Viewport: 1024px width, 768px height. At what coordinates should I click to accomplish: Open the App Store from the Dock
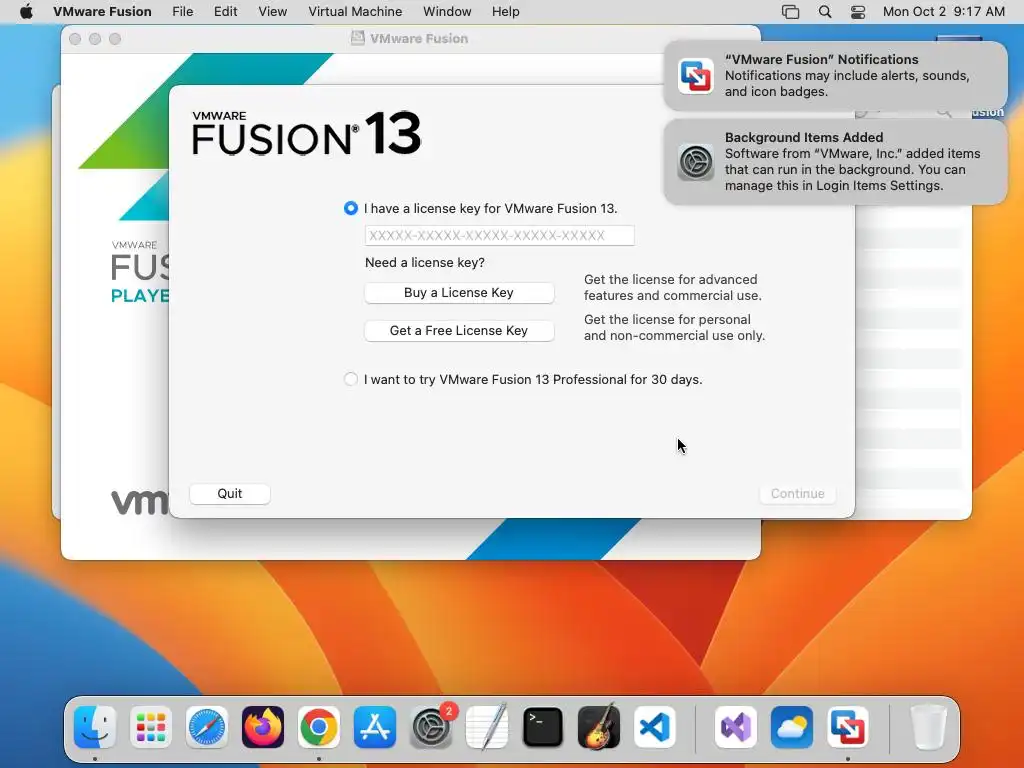[375, 727]
